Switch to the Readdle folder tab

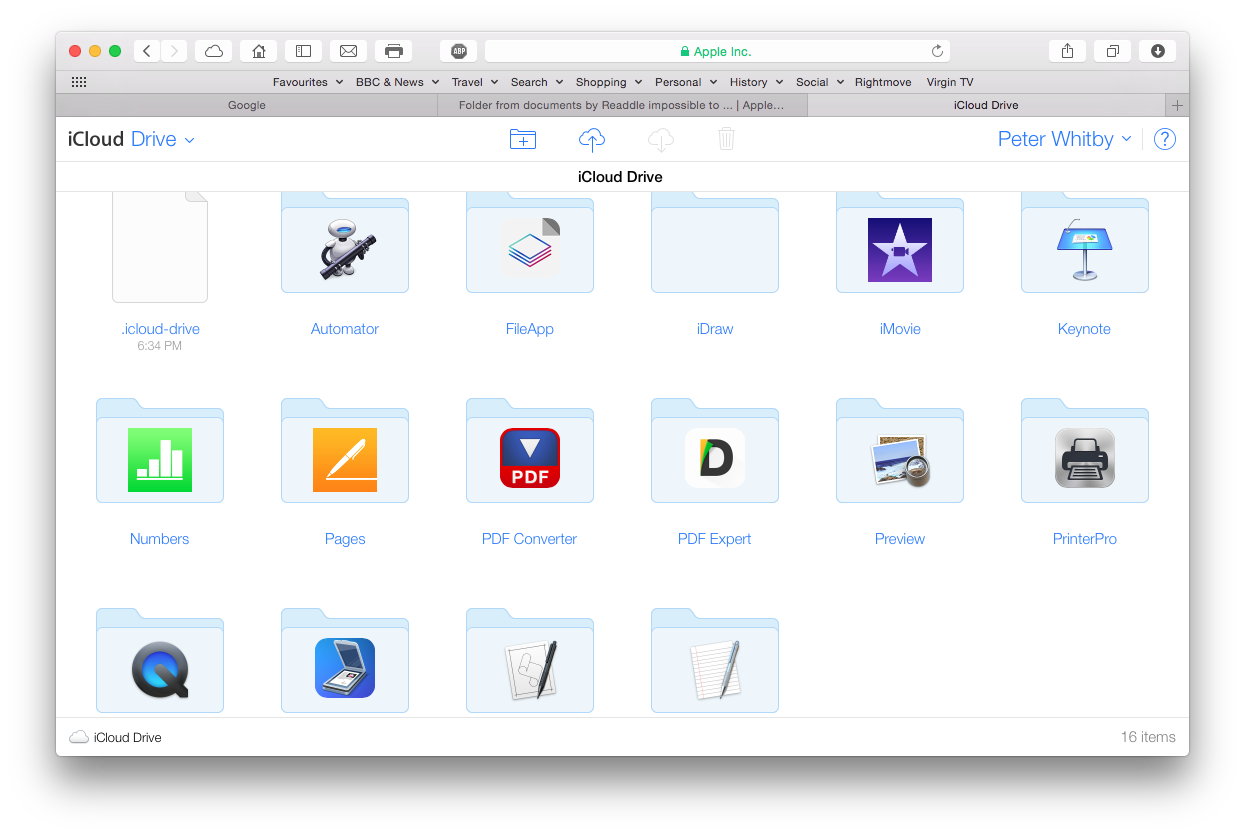(622, 105)
